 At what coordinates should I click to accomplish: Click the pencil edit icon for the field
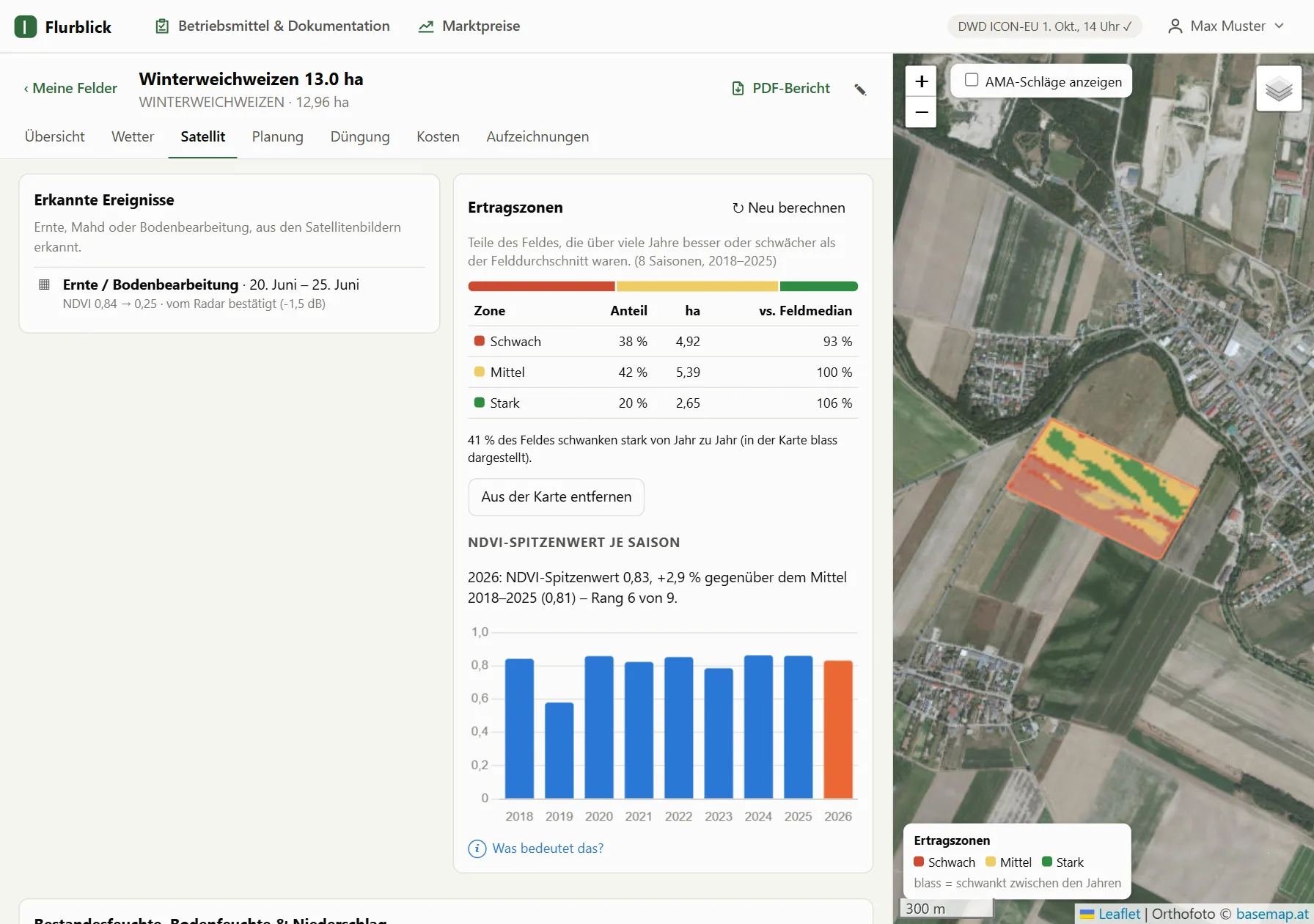click(860, 89)
